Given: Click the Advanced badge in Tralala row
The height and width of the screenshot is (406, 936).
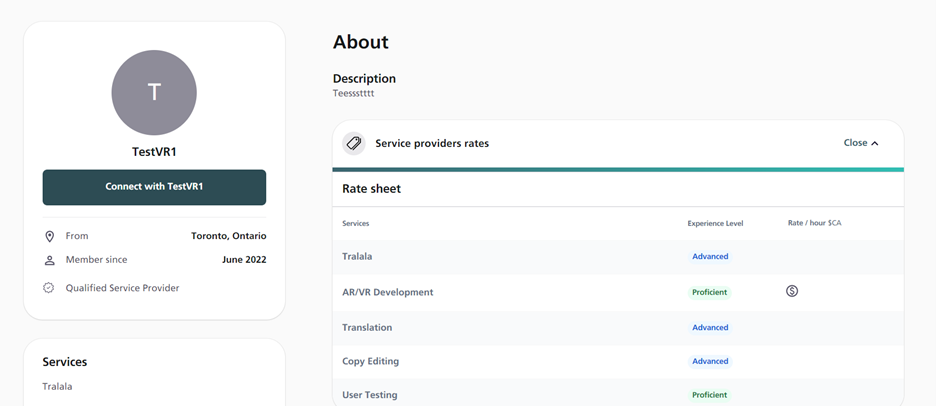Looking at the screenshot, I should point(710,256).
